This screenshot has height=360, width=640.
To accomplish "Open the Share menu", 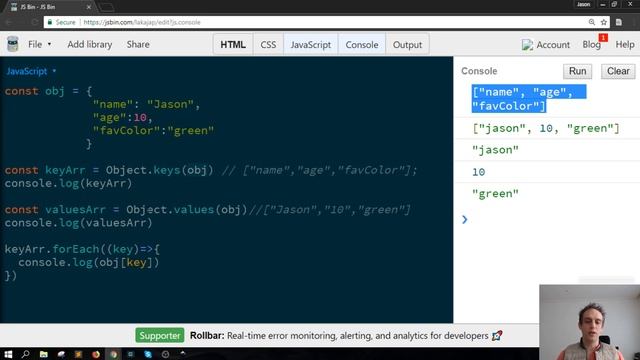I will [x=138, y=44].
